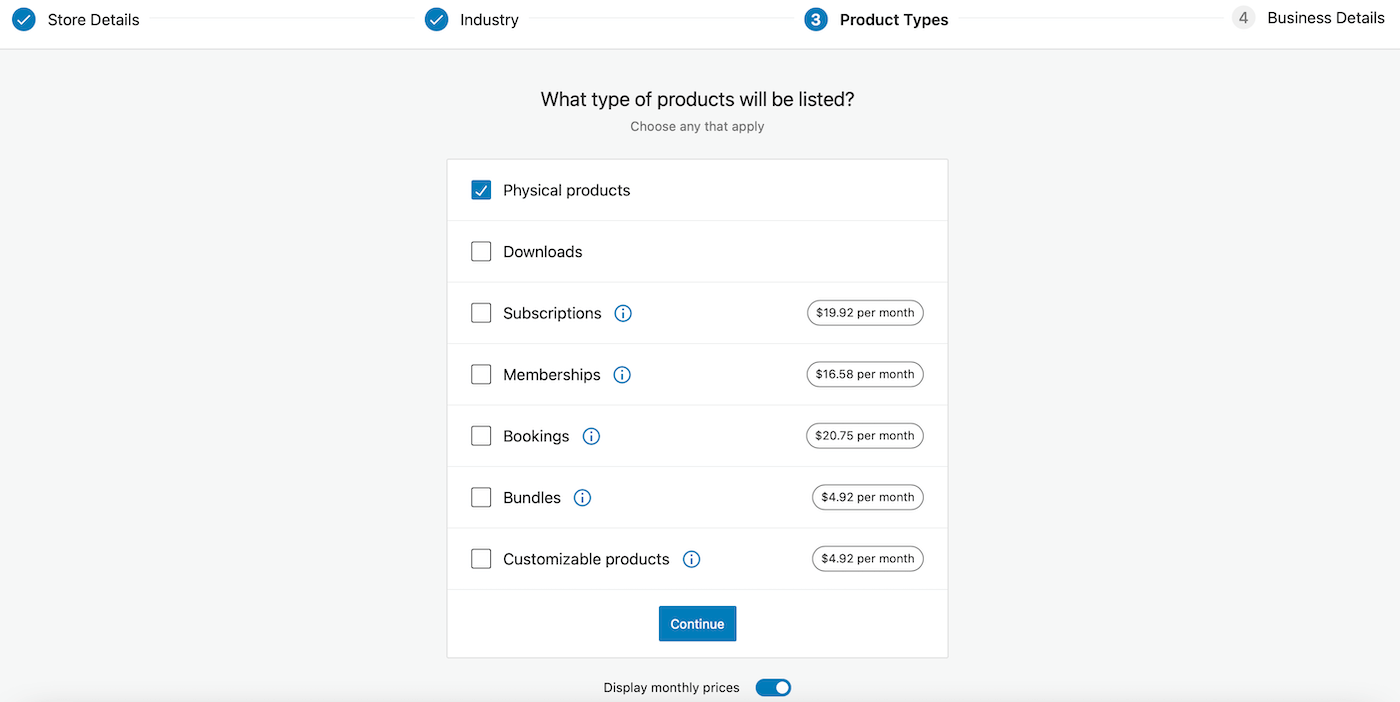Click the numbered circle for step 4

click(1243, 17)
